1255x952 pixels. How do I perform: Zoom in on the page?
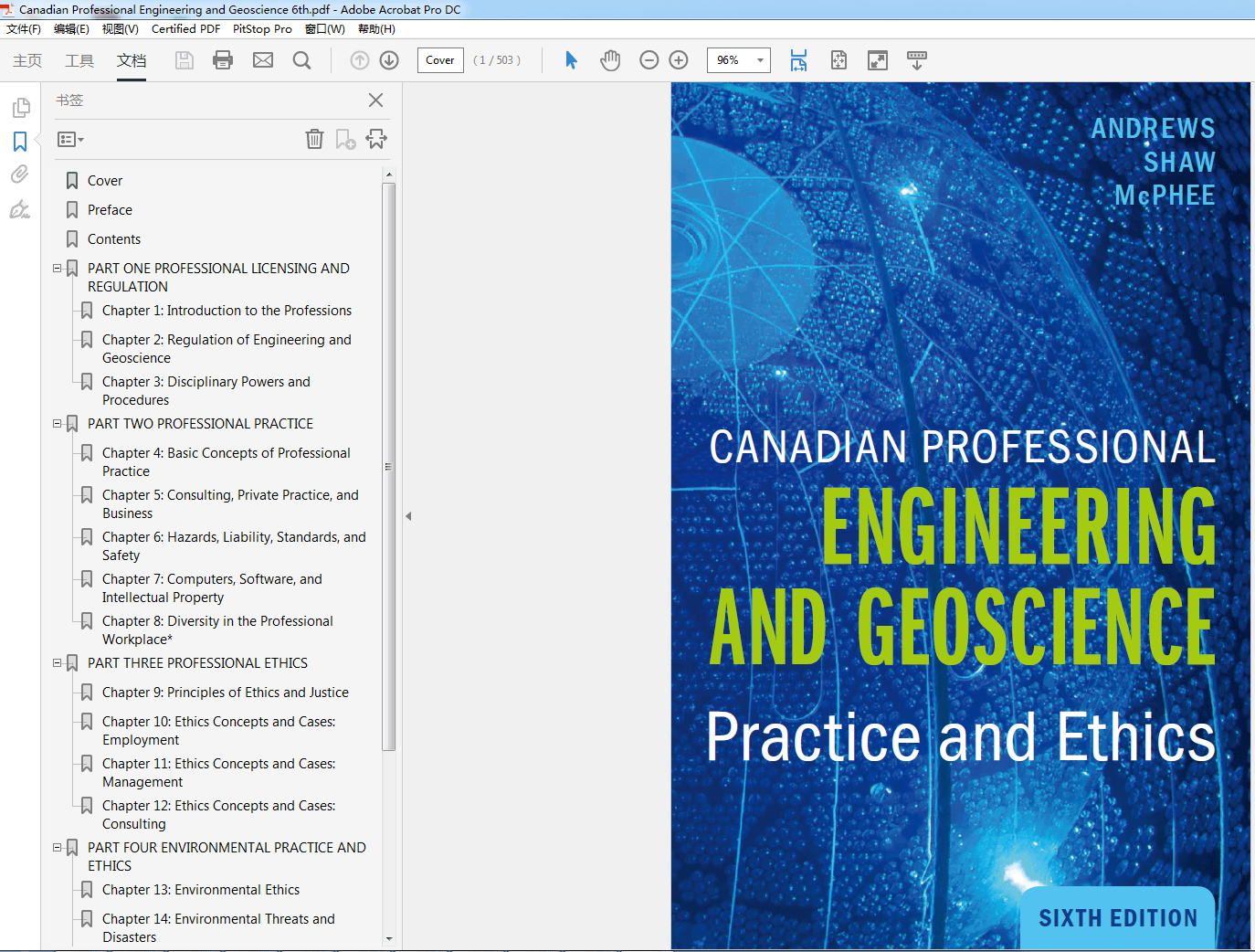[x=678, y=59]
